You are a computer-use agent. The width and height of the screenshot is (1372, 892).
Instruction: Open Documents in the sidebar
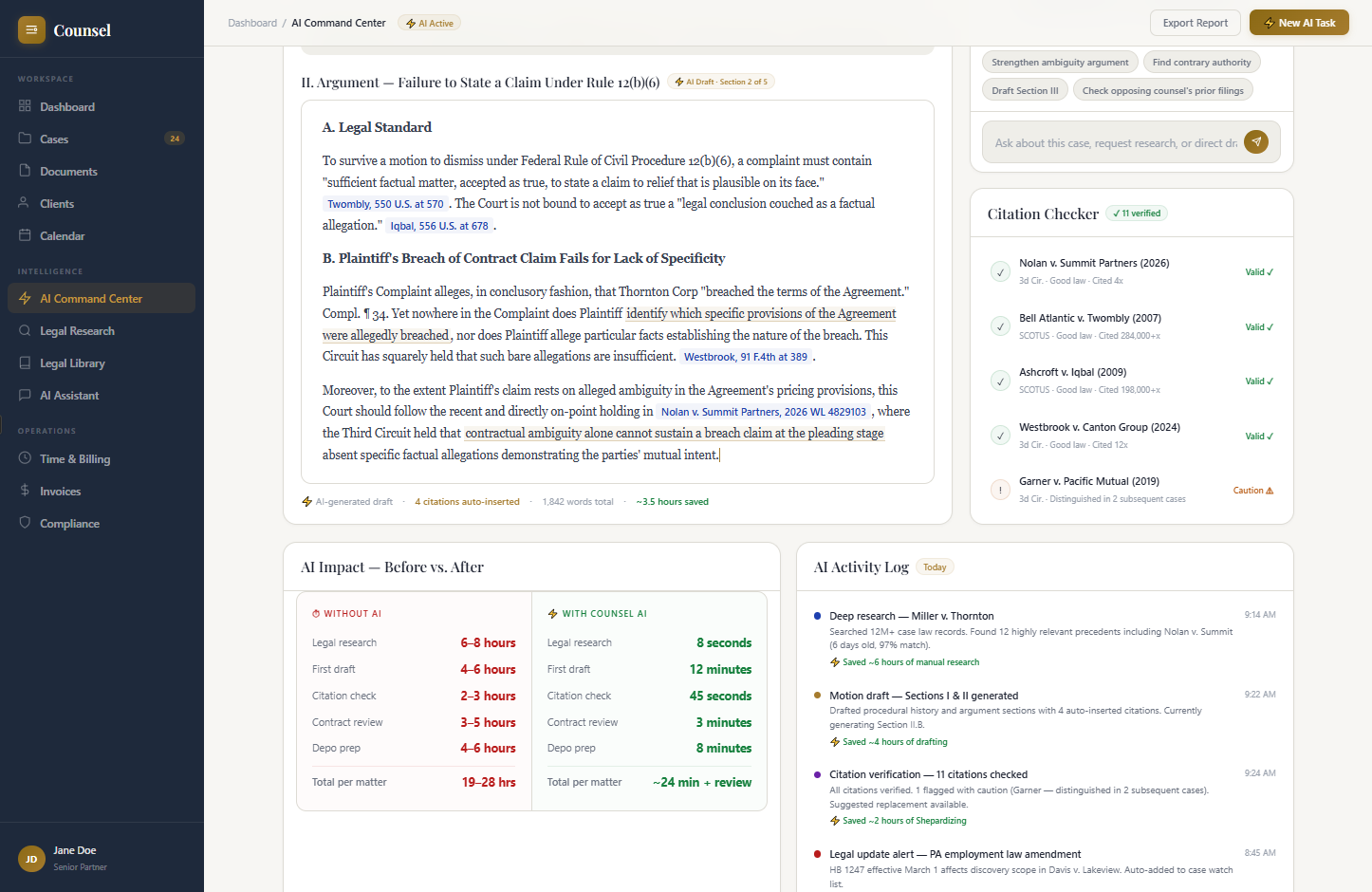click(102, 172)
